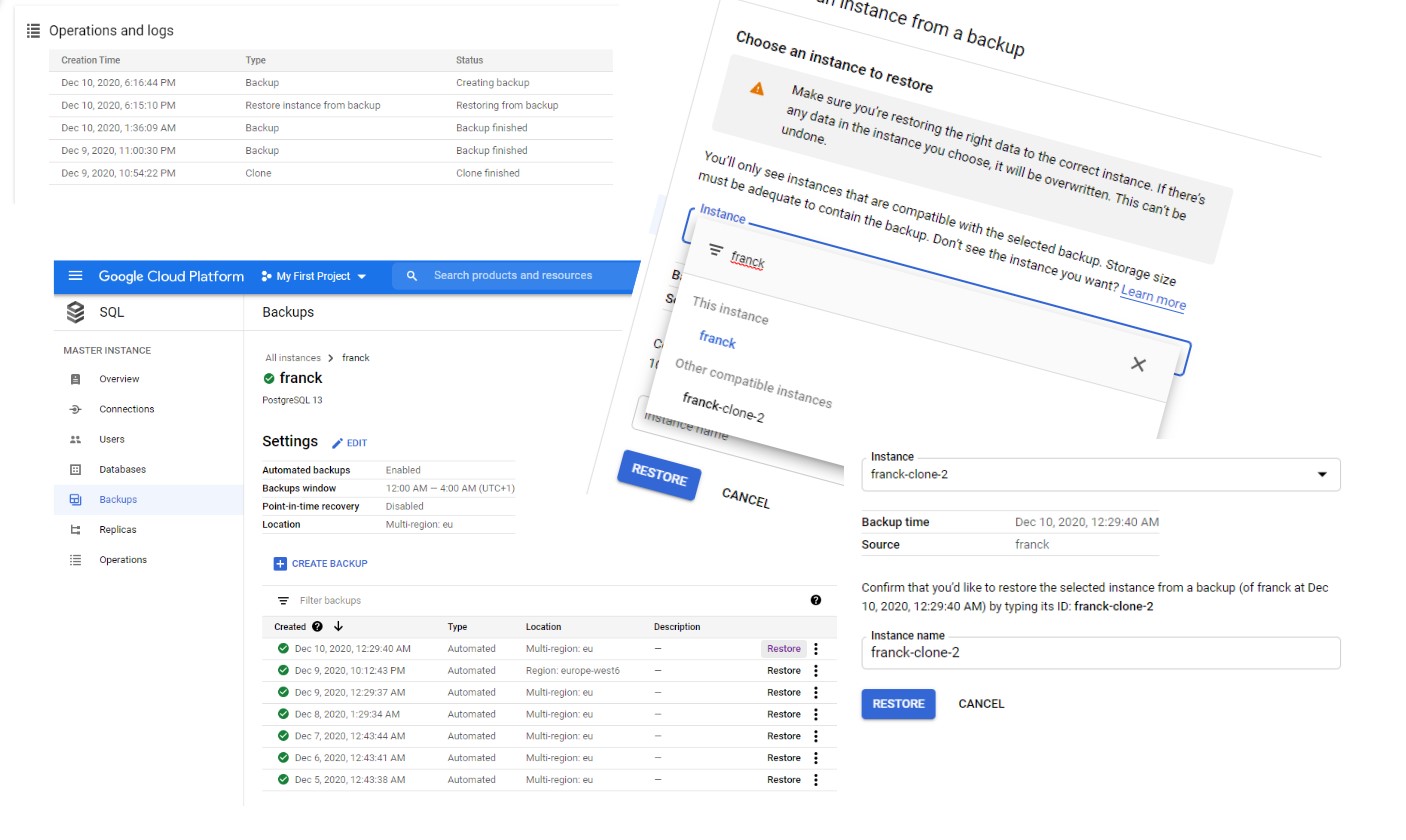
Task: Click the help icon right of Filter backups
Action: (x=816, y=600)
